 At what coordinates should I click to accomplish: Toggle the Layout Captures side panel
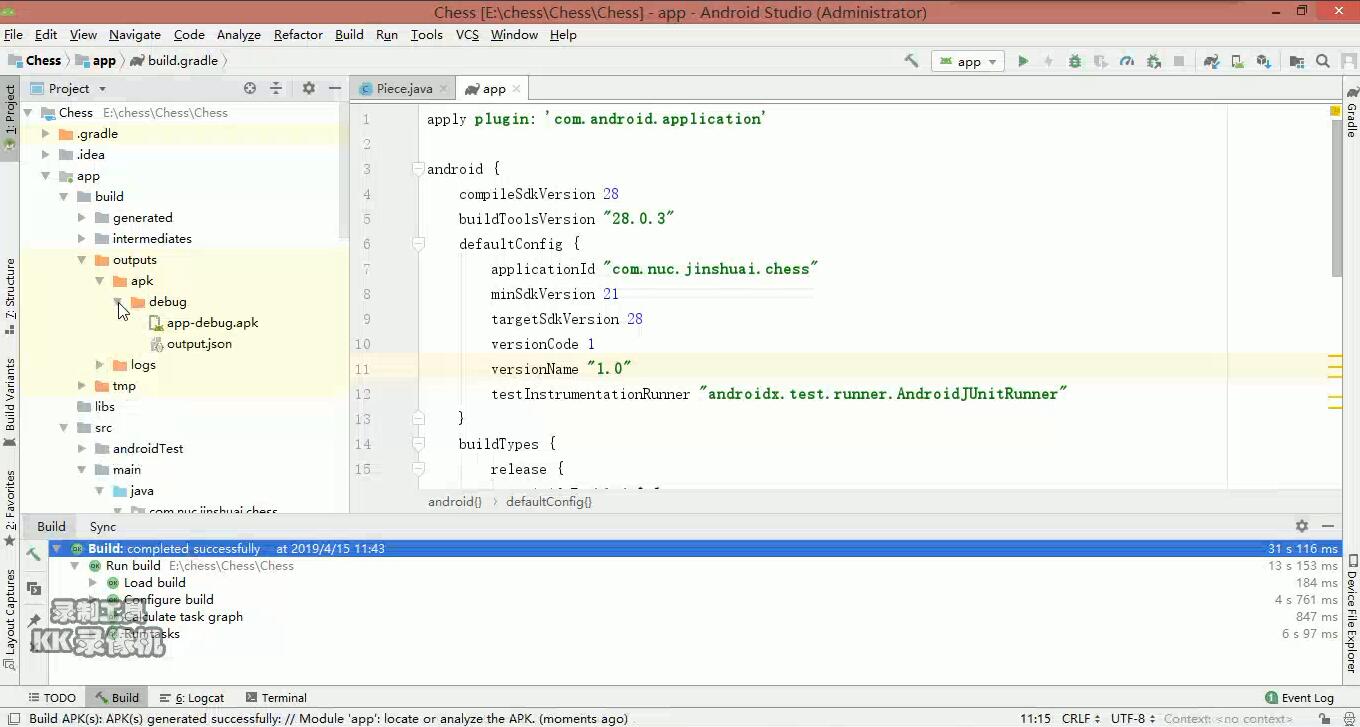pyautogui.click(x=10, y=619)
